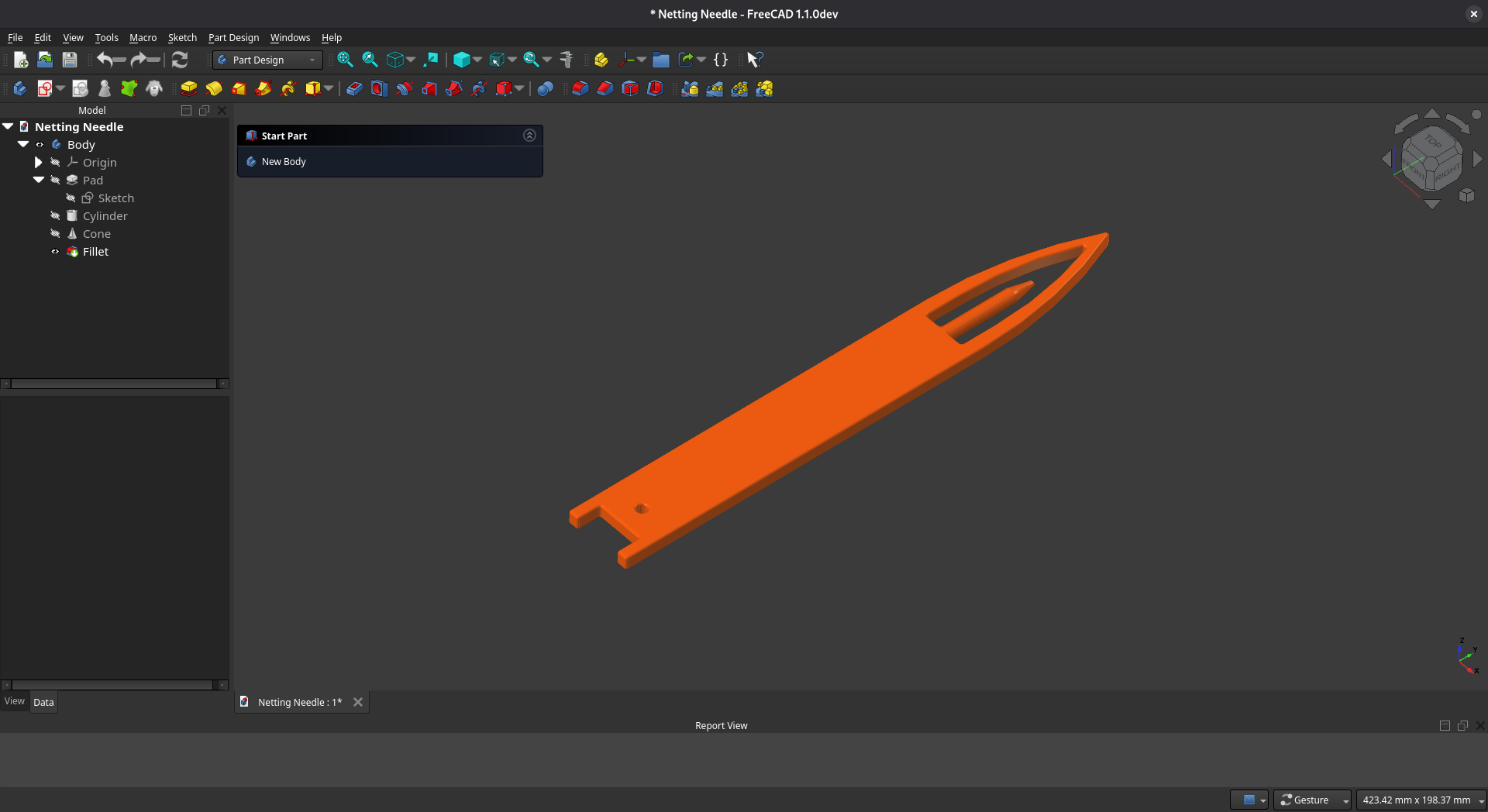Select the Pocket tool icon

pos(354,89)
